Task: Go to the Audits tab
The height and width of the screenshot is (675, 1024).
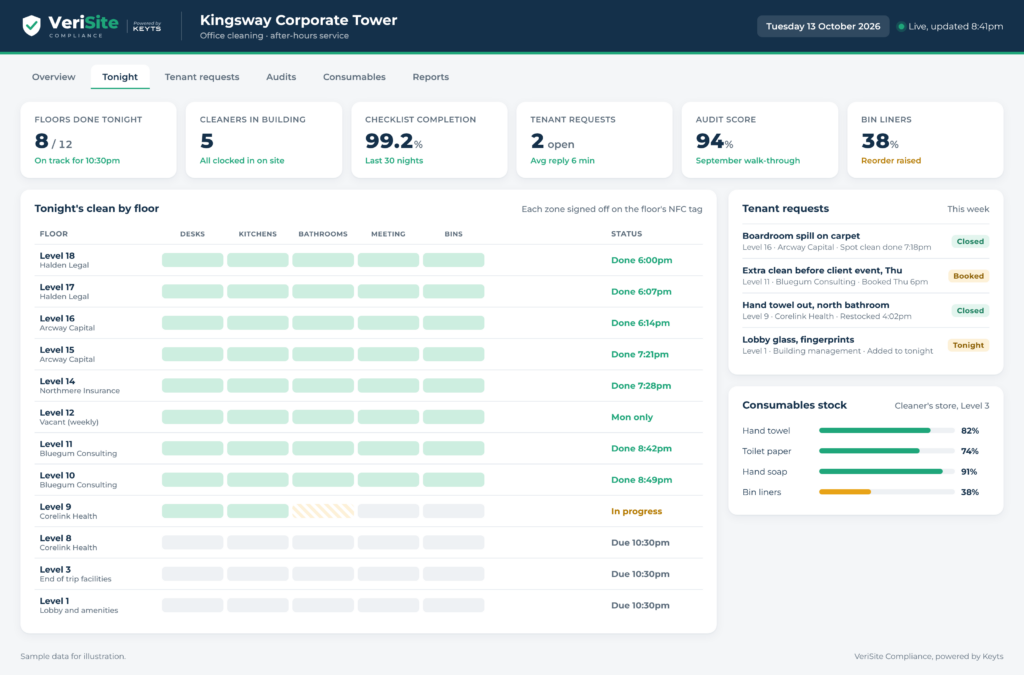Action: (281, 77)
